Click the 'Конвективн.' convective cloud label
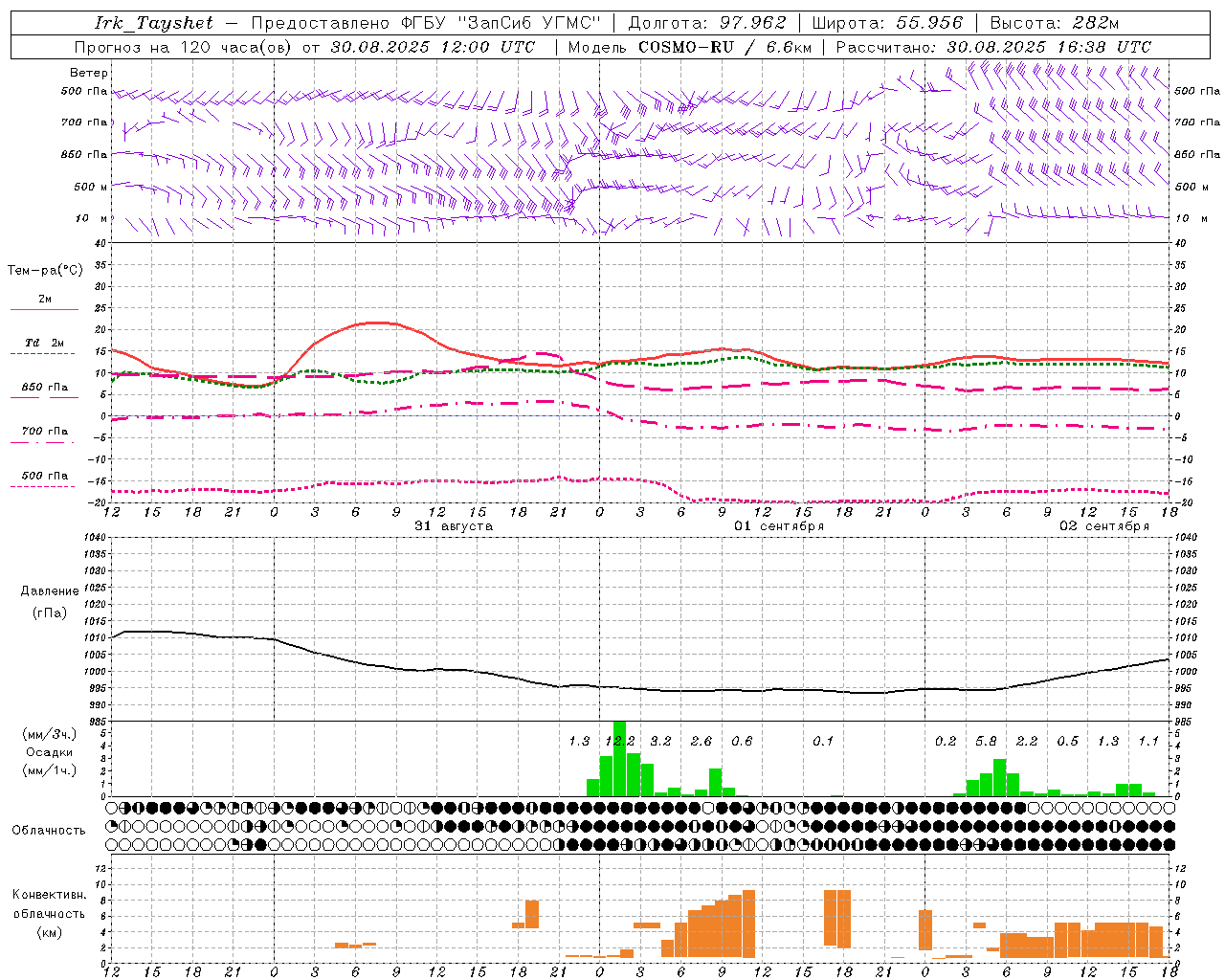Screen dimensions: 1225x980 click(x=49, y=895)
